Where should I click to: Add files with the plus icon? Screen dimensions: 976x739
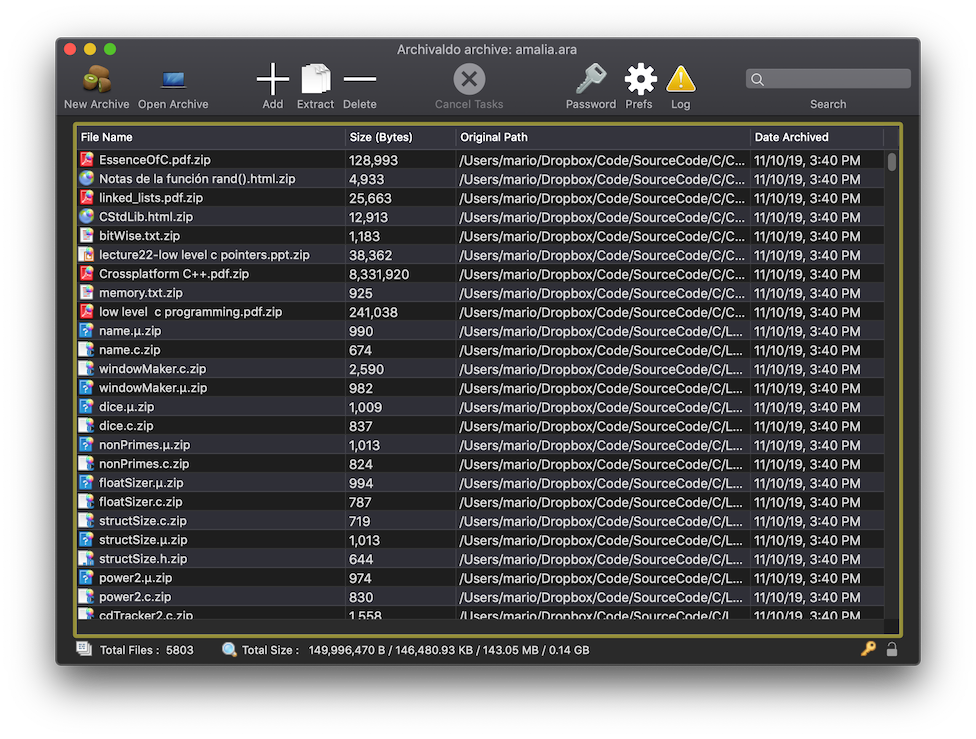273,79
